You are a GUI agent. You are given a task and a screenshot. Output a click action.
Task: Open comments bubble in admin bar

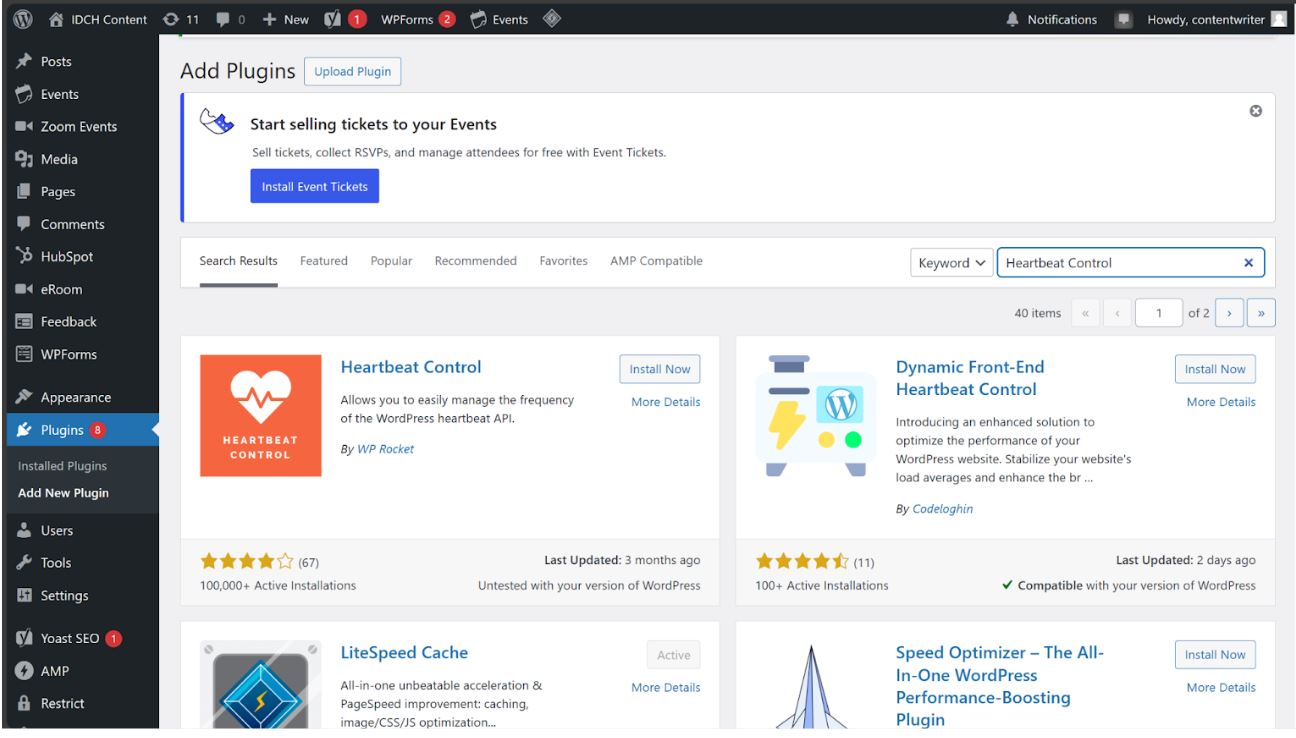pos(231,19)
